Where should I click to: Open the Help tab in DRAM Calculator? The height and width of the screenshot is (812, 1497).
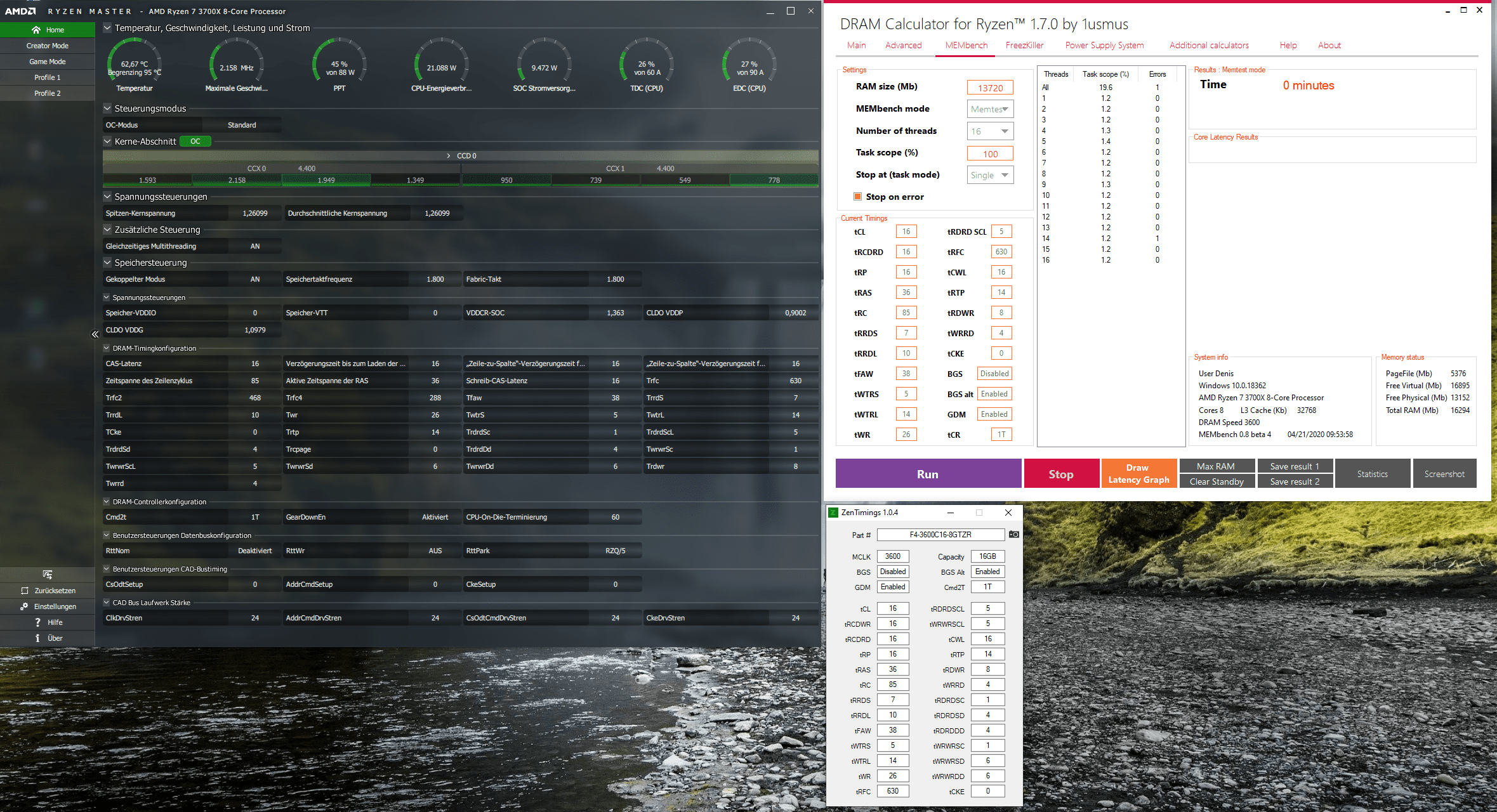pyautogui.click(x=1288, y=45)
